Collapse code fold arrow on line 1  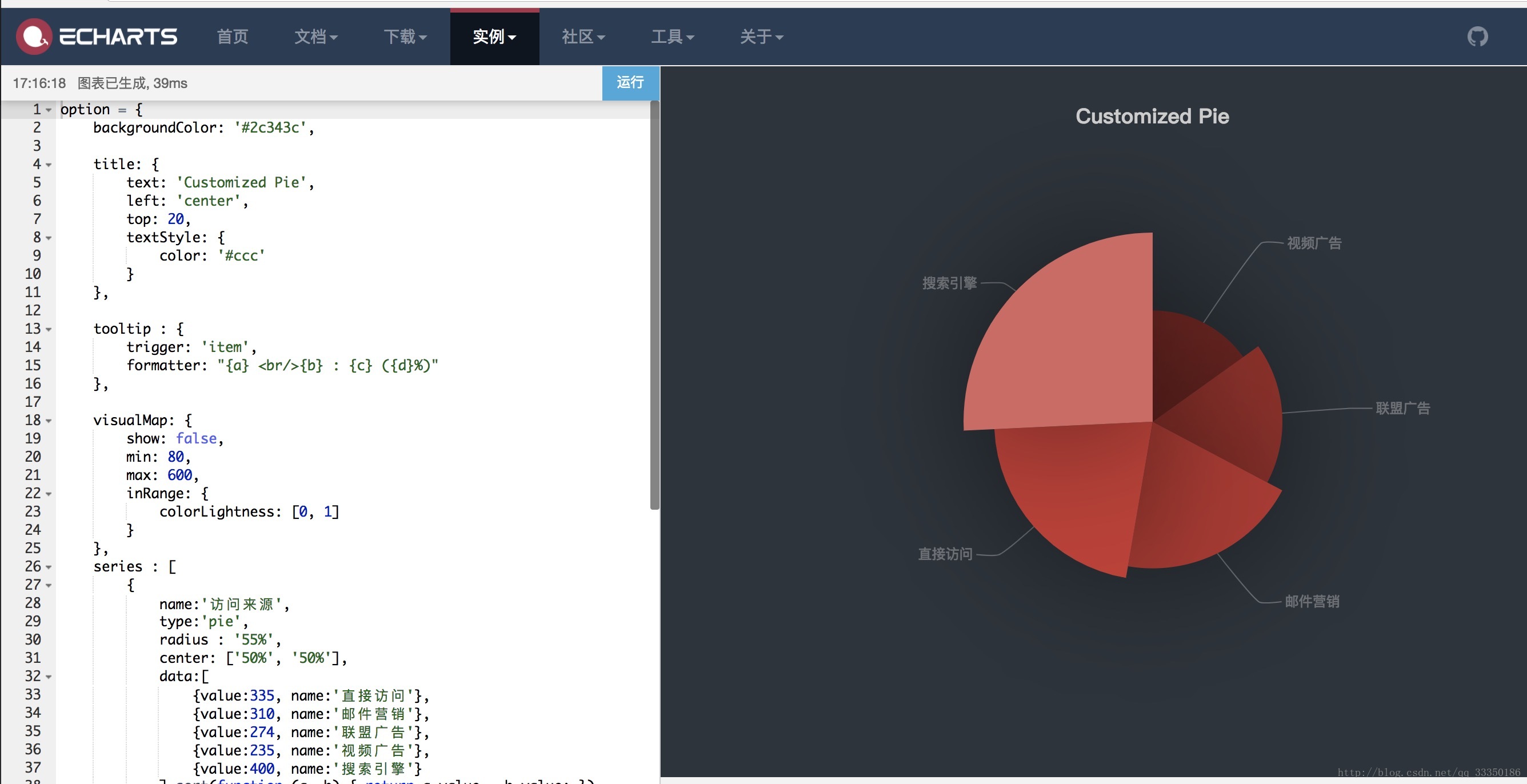pos(49,110)
